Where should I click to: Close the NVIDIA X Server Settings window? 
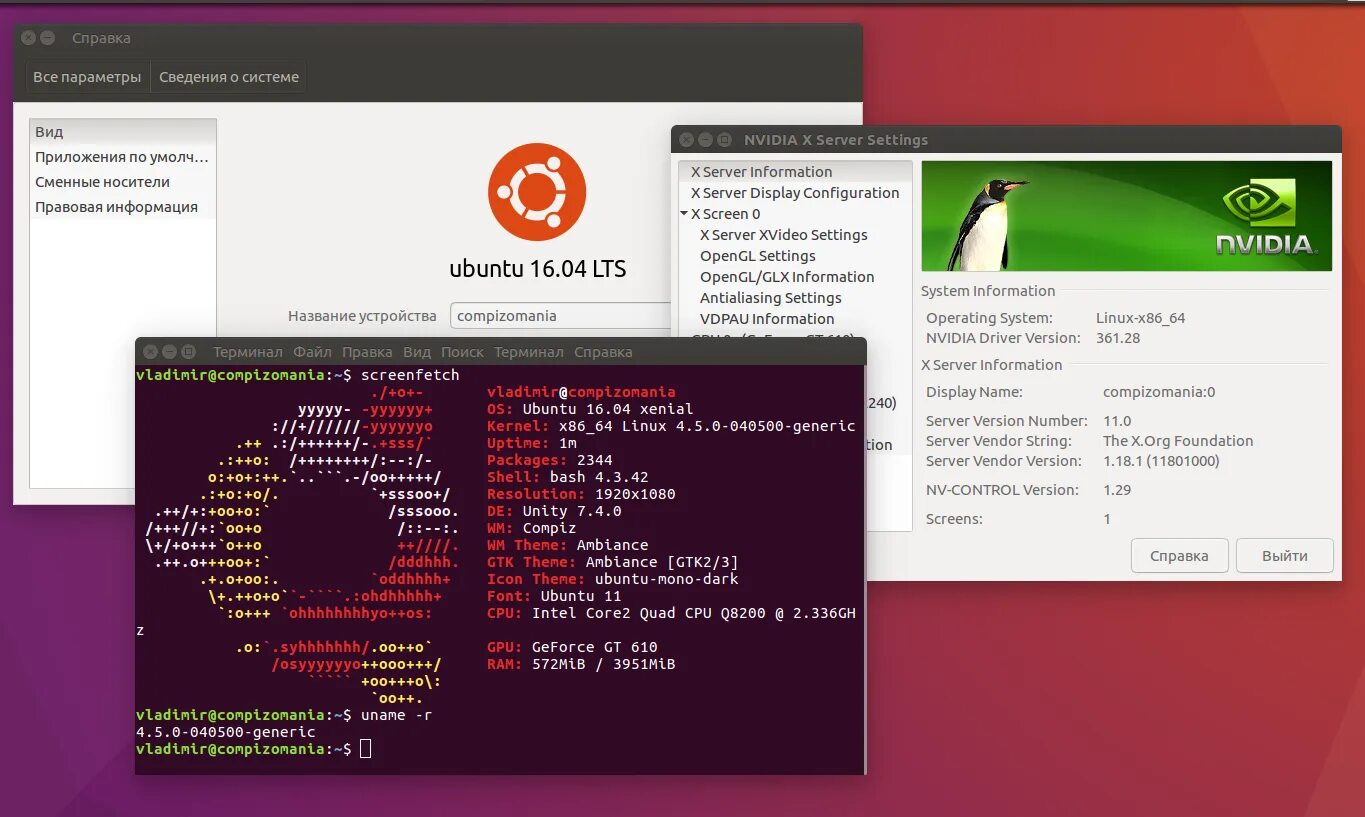tap(687, 140)
